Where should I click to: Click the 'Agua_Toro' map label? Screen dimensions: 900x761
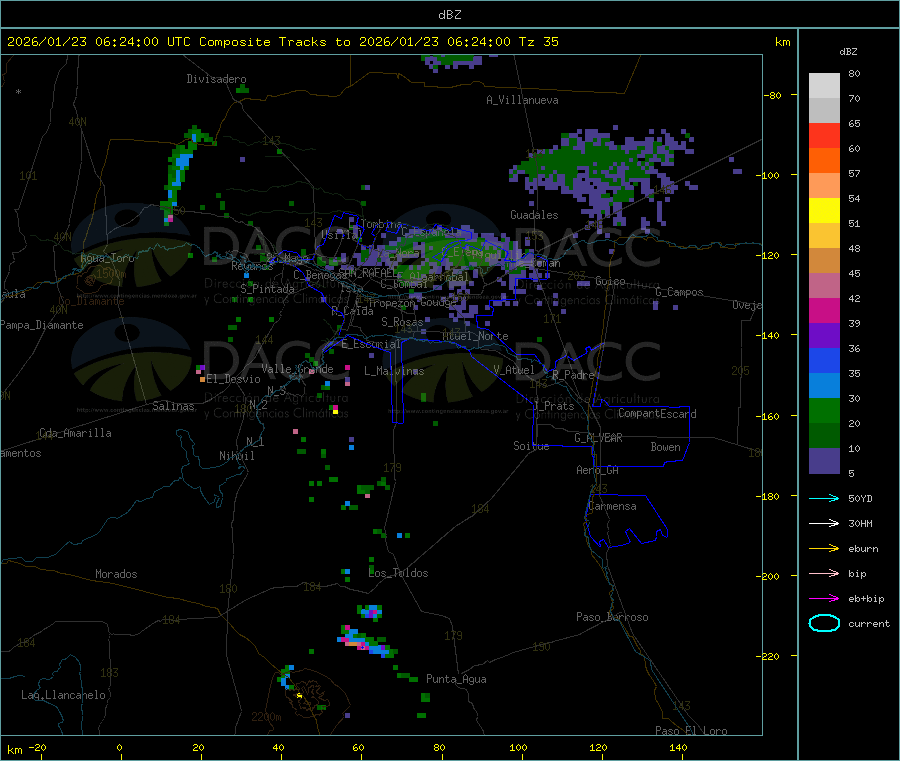coord(107,258)
